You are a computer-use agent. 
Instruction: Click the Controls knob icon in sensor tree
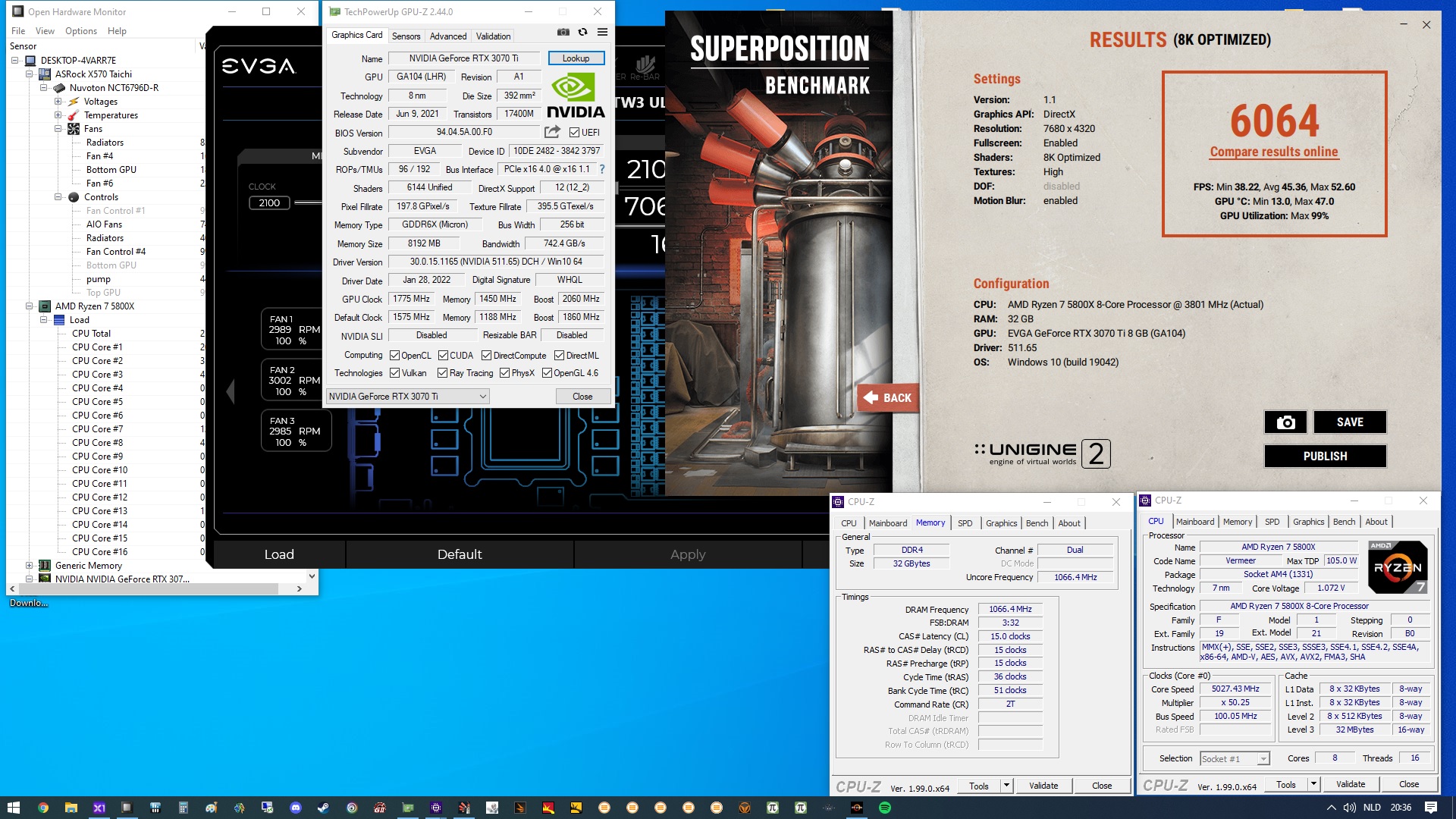(74, 197)
